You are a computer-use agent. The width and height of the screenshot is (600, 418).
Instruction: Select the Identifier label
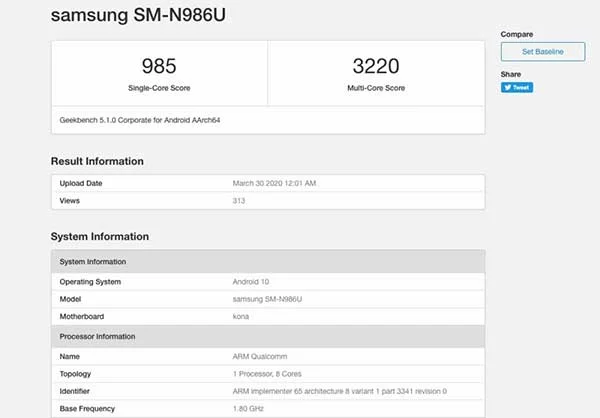75,391
